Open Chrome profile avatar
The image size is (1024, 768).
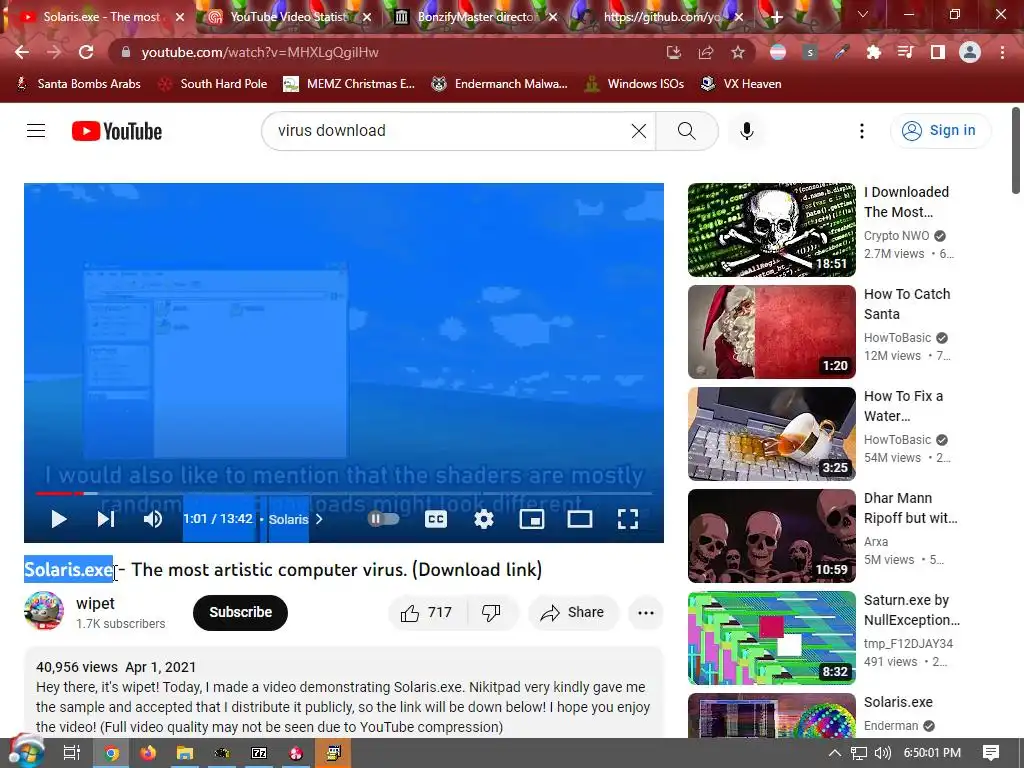click(970, 52)
